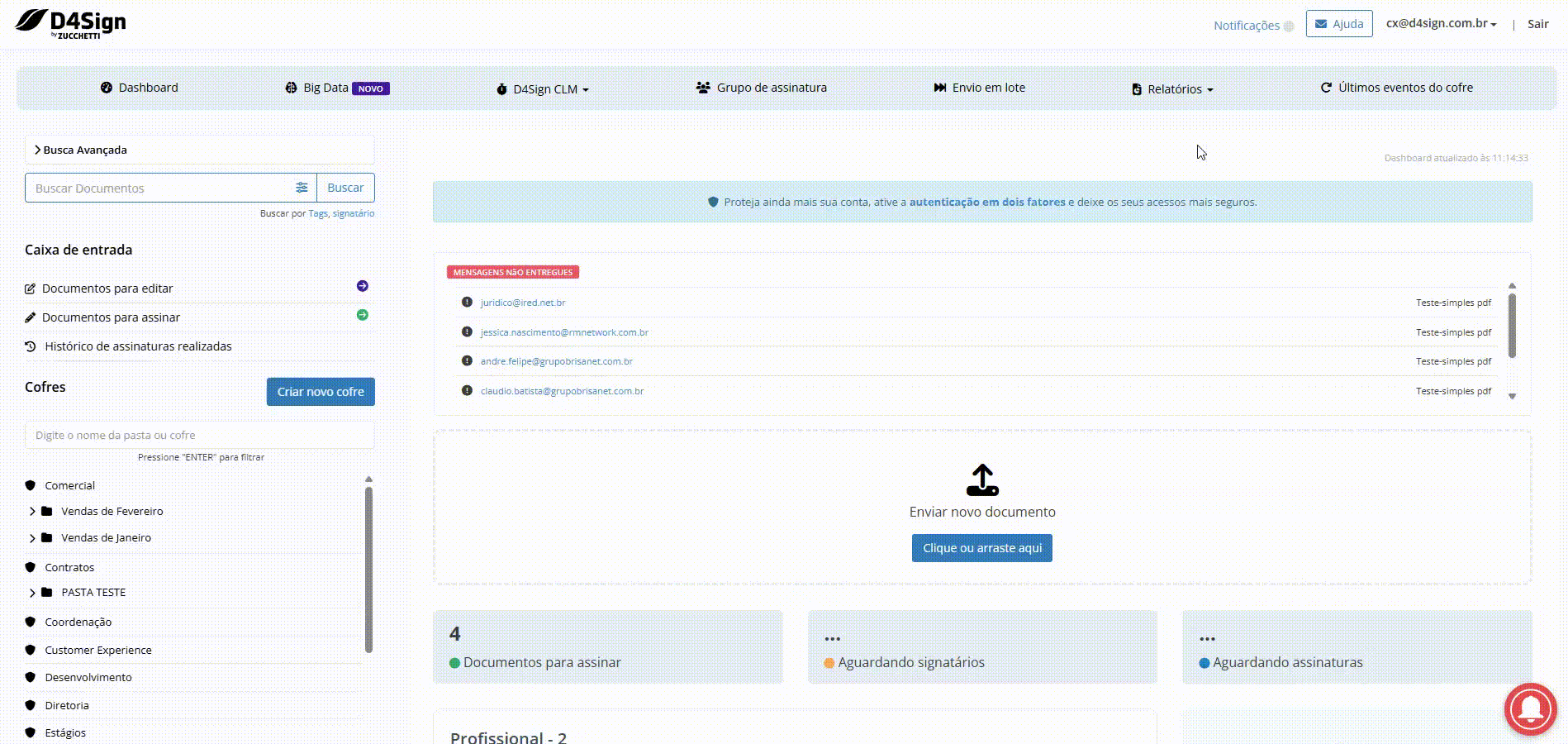Expand the Vendas de Janeiro folder chevron
Viewport: 1568px width, 744px height.
pos(32,538)
